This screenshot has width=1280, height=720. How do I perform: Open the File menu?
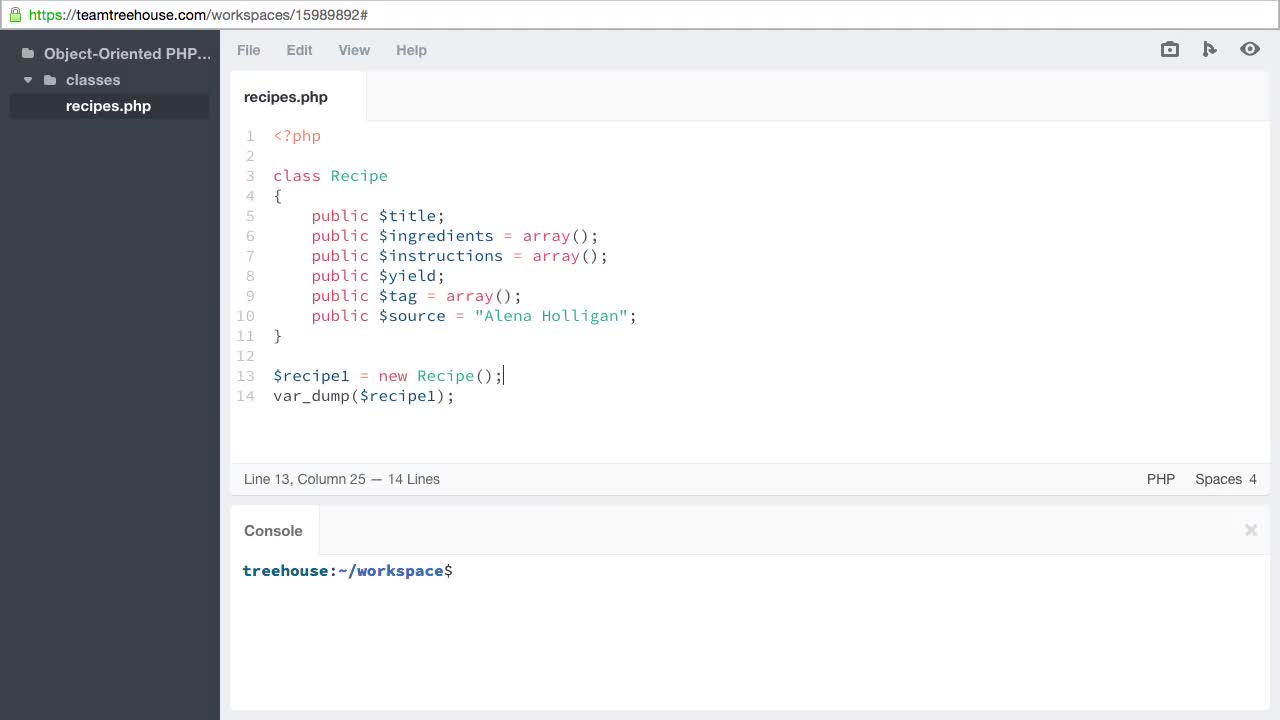point(249,50)
